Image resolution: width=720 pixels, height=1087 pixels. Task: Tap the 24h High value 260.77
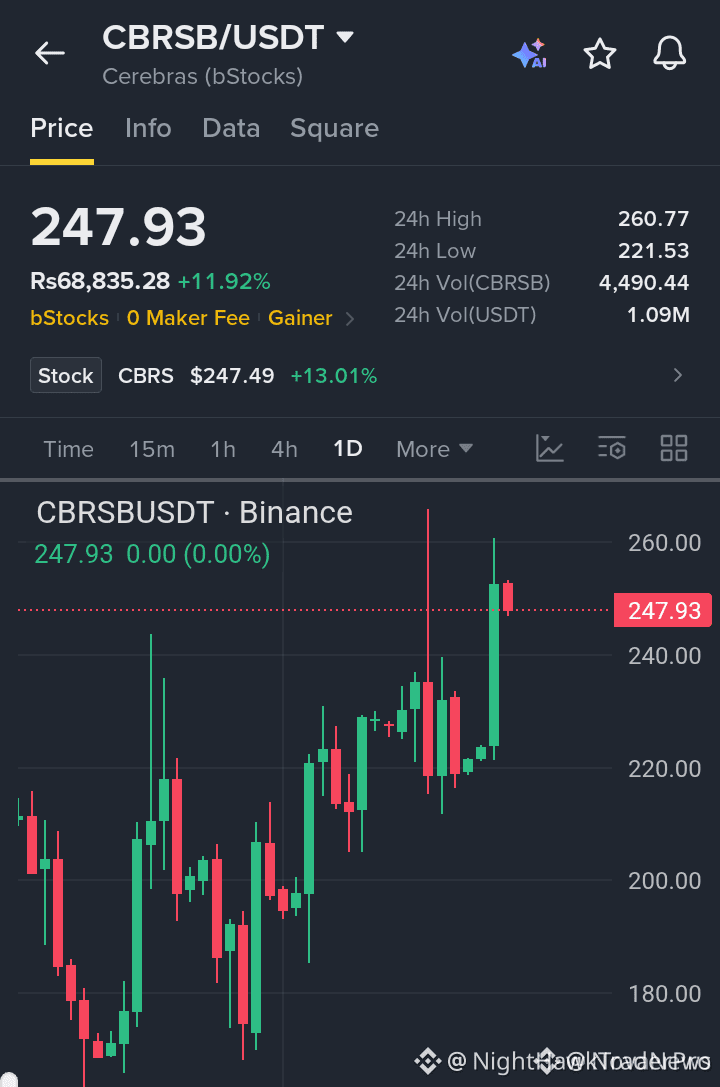(653, 218)
